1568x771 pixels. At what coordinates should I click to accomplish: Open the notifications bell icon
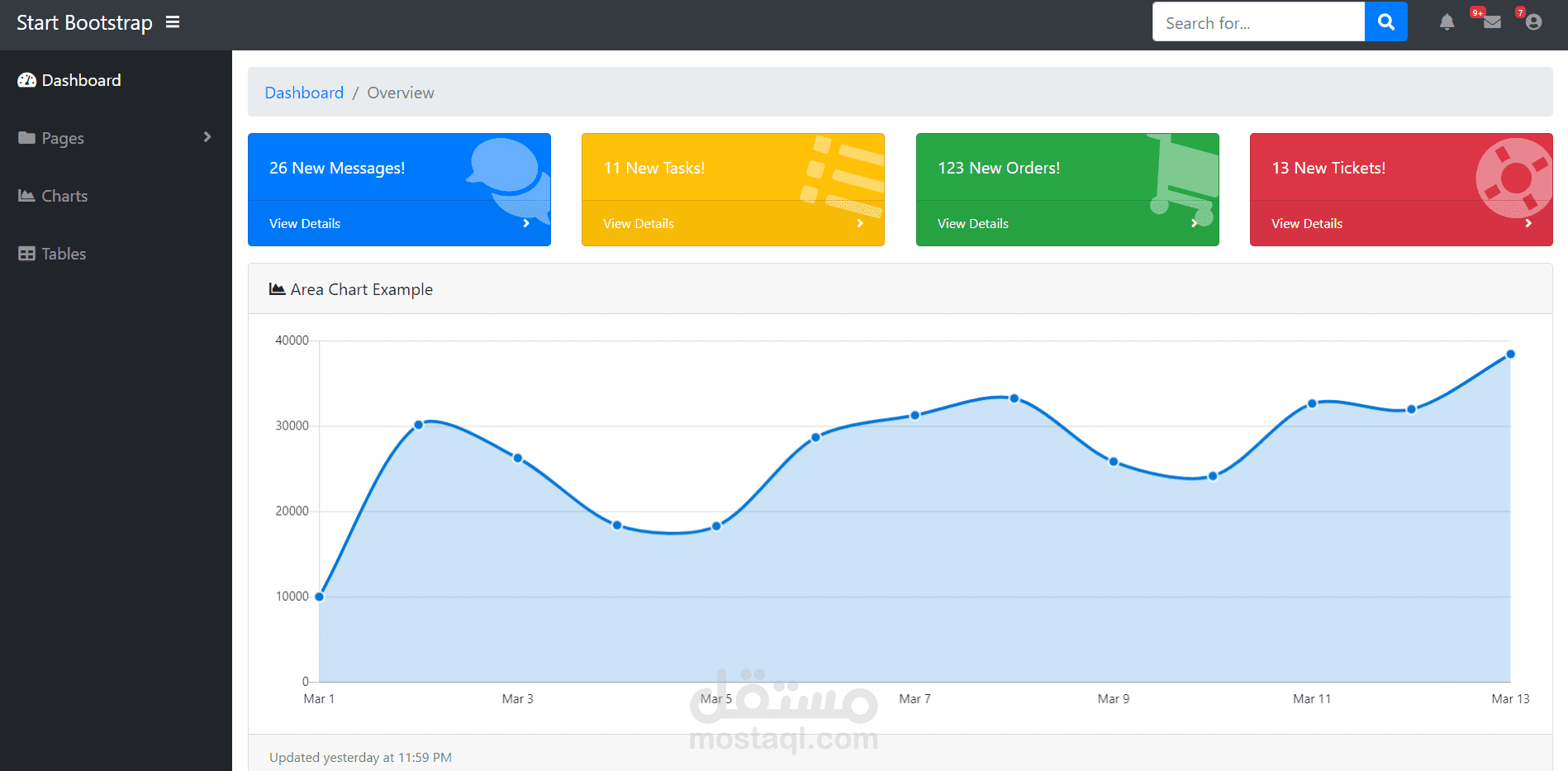click(1447, 22)
